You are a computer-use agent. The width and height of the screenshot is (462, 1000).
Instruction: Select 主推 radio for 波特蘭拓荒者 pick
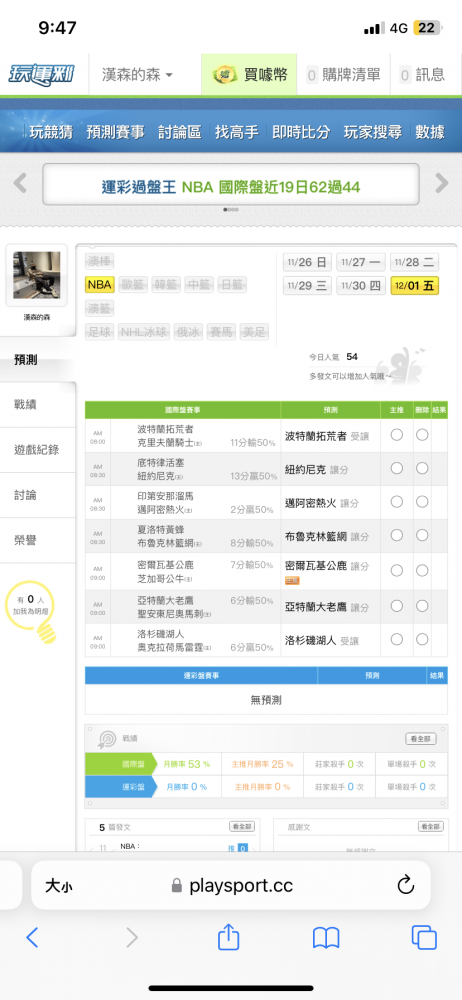(x=397, y=435)
